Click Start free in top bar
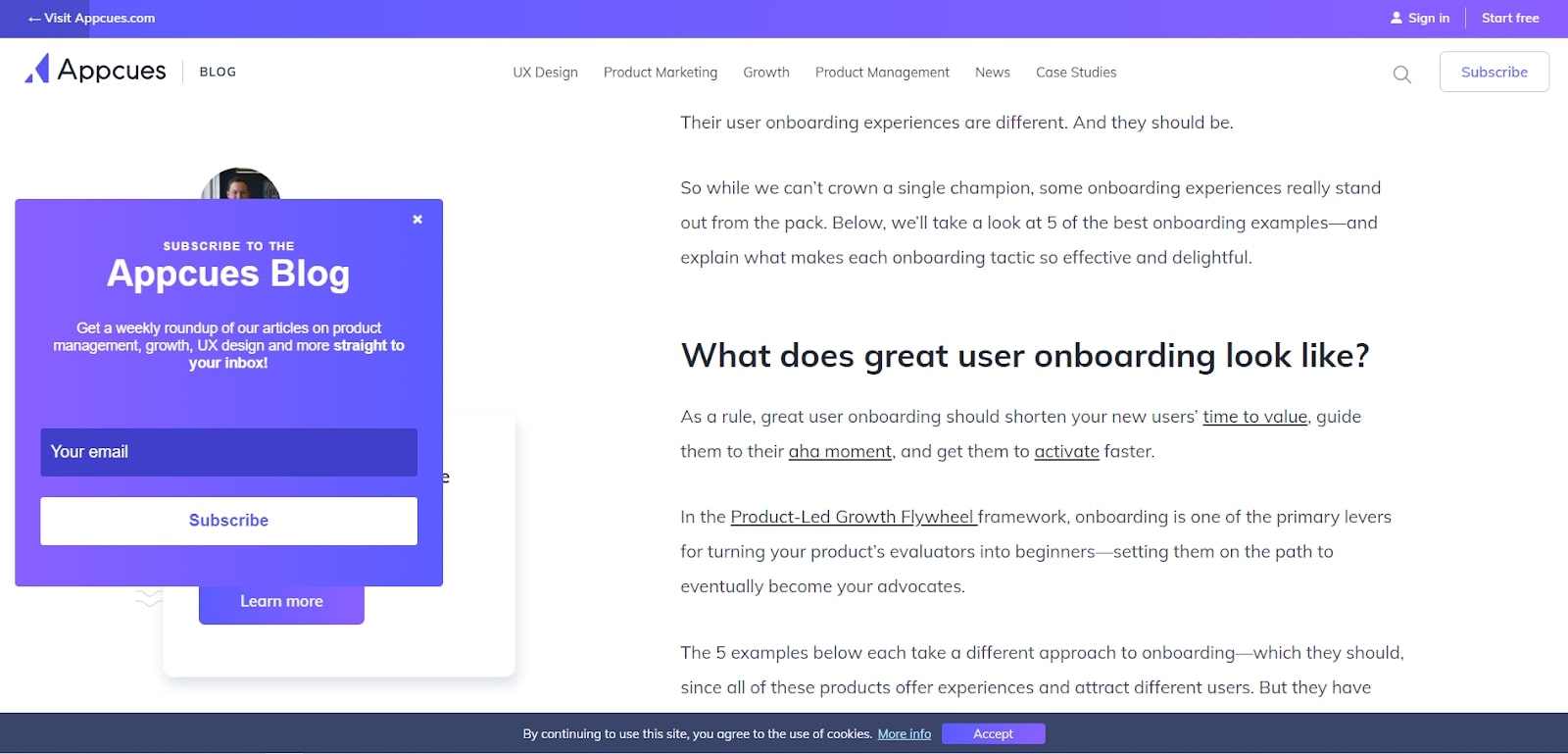1568x754 pixels. [1509, 18]
